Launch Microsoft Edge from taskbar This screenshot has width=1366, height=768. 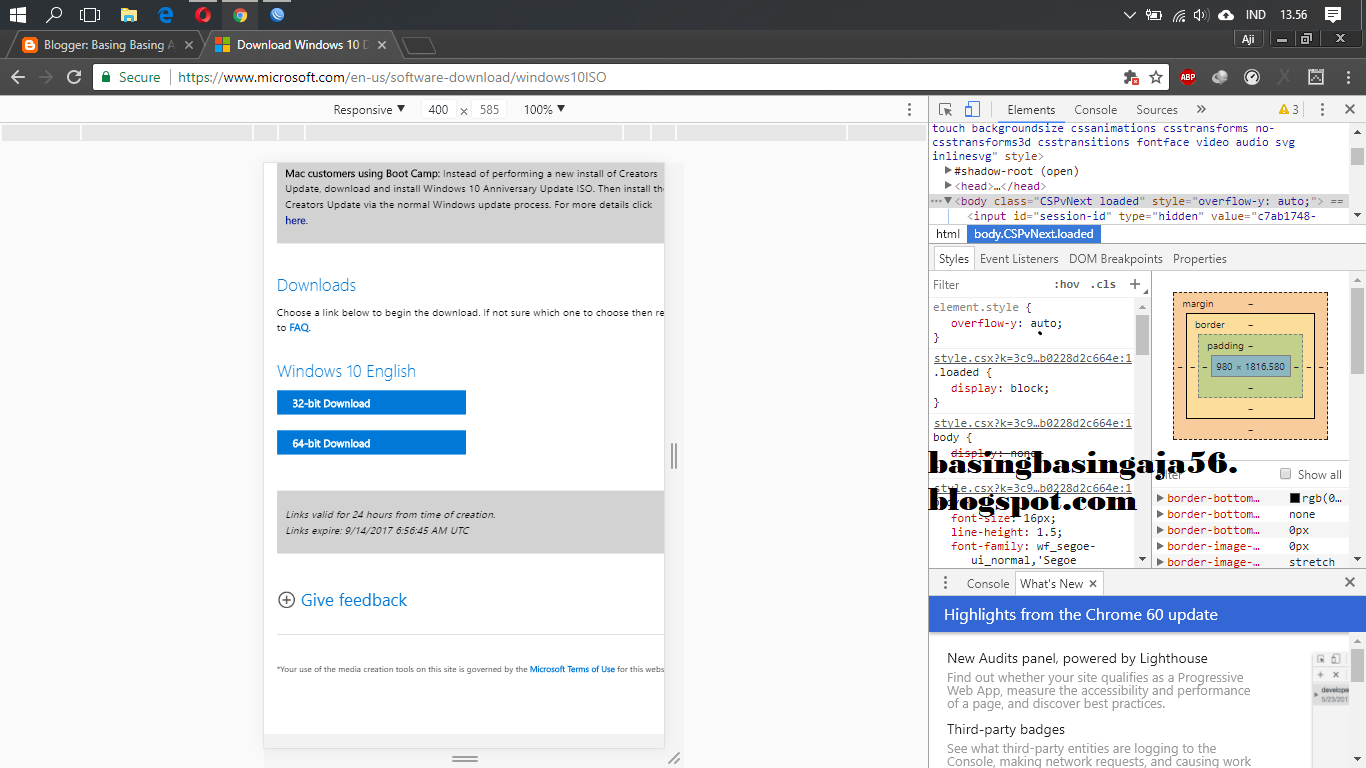[x=165, y=15]
